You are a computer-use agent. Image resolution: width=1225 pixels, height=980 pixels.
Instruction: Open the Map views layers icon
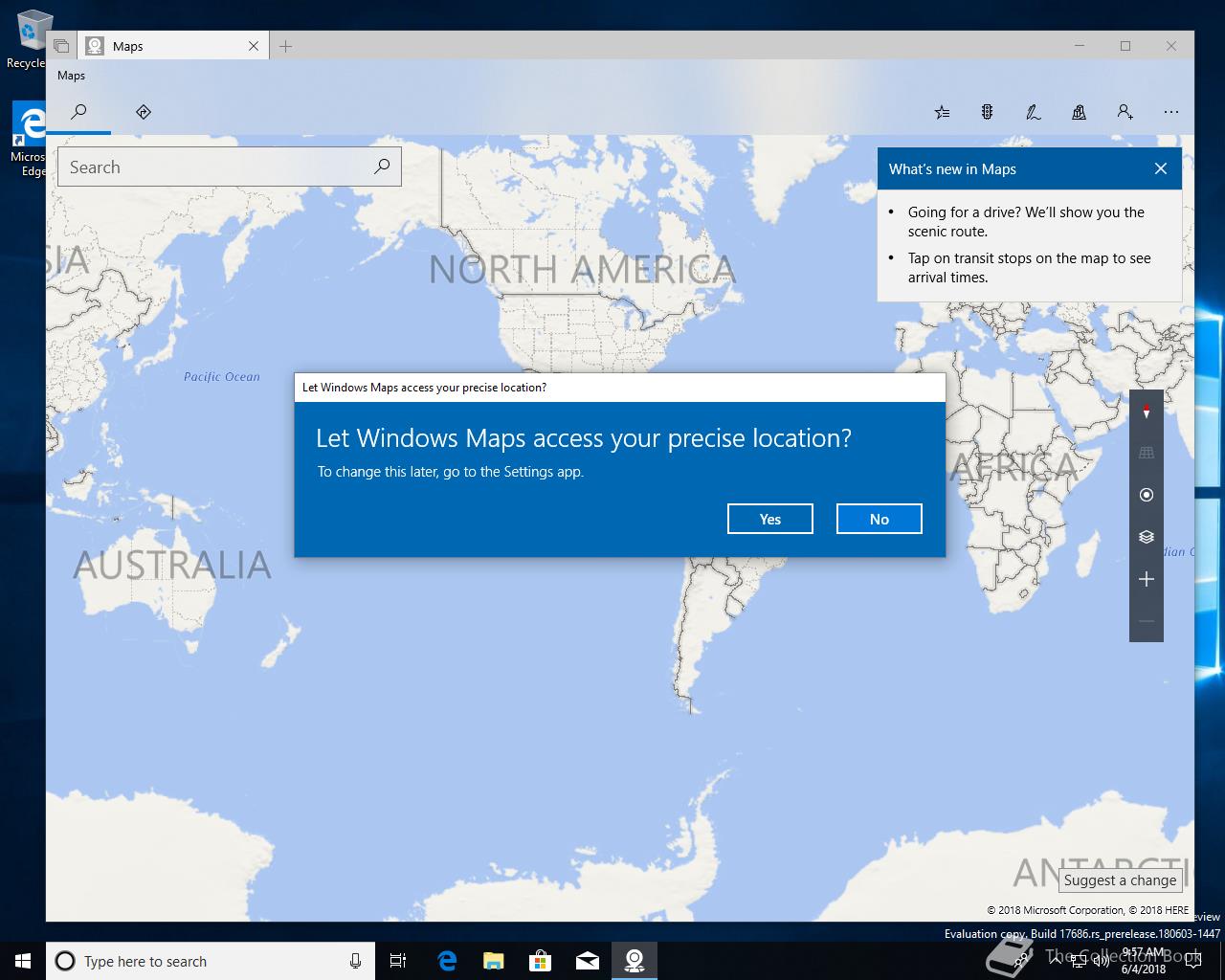point(1147,537)
